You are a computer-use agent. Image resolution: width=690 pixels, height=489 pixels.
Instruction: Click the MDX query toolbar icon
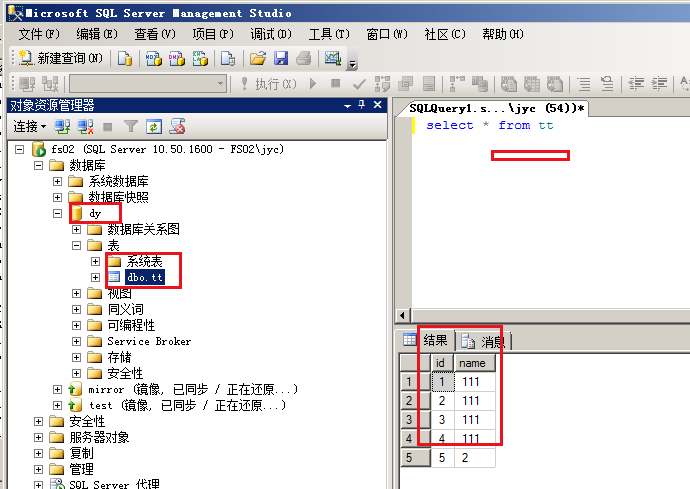pos(153,58)
